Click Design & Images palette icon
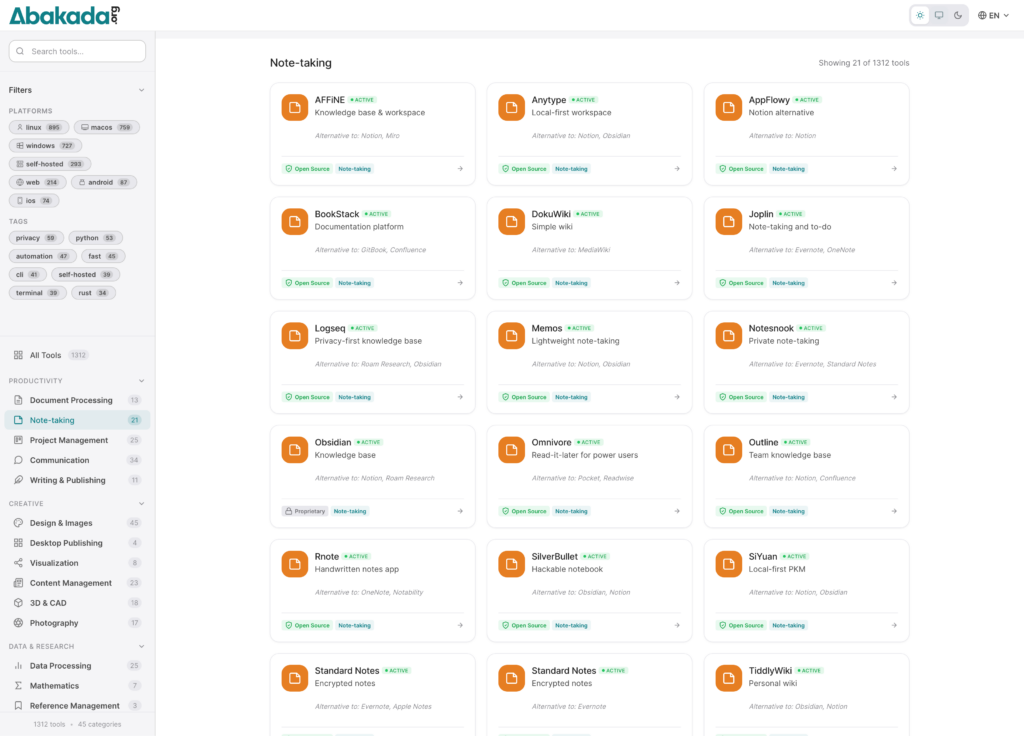The width and height of the screenshot is (1024, 736). click(x=19, y=523)
